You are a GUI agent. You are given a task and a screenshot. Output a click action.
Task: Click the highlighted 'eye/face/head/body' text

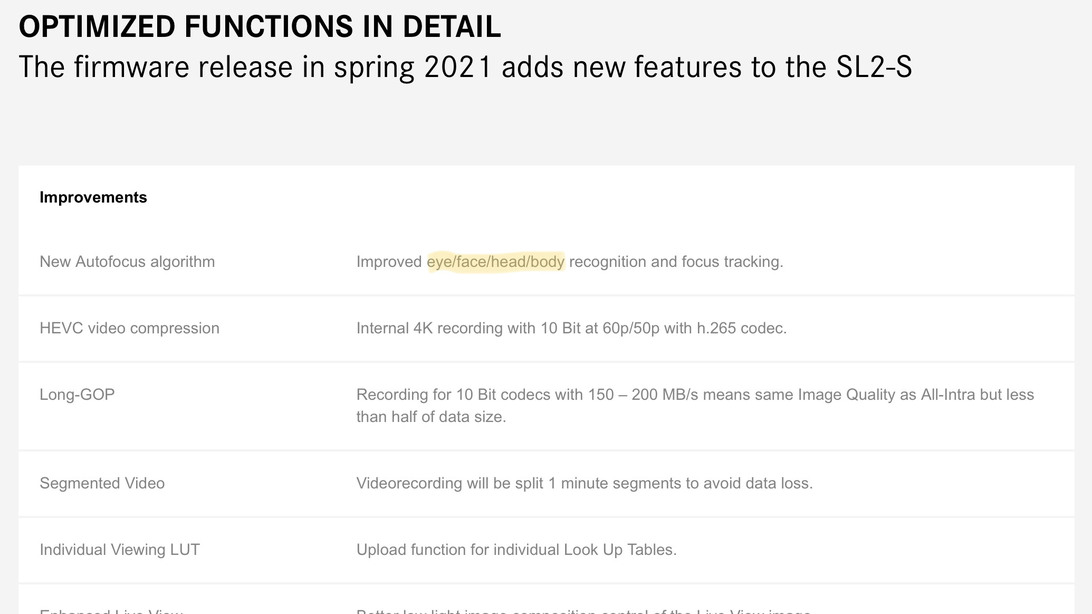tap(495, 262)
